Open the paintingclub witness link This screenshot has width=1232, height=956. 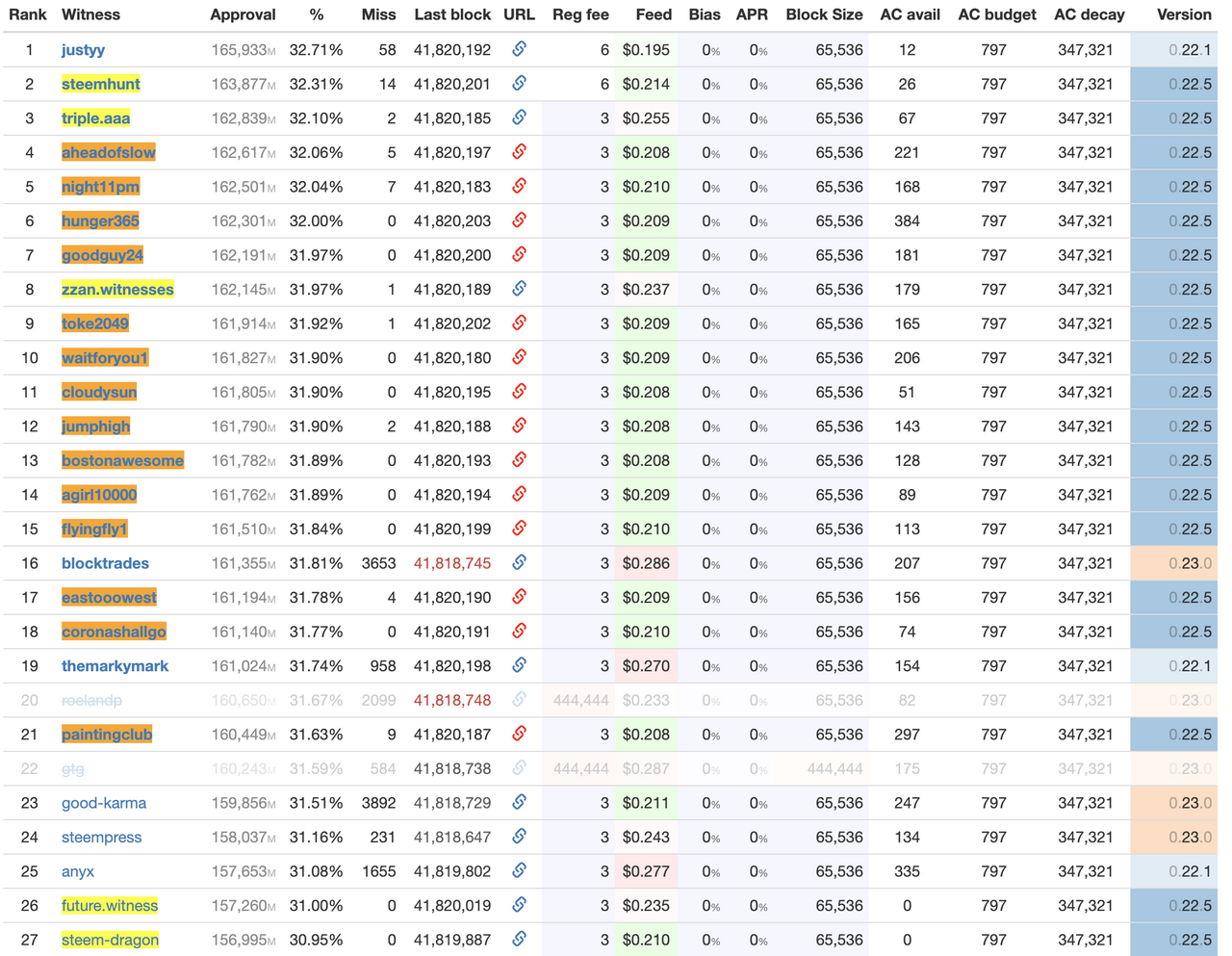(x=107, y=735)
